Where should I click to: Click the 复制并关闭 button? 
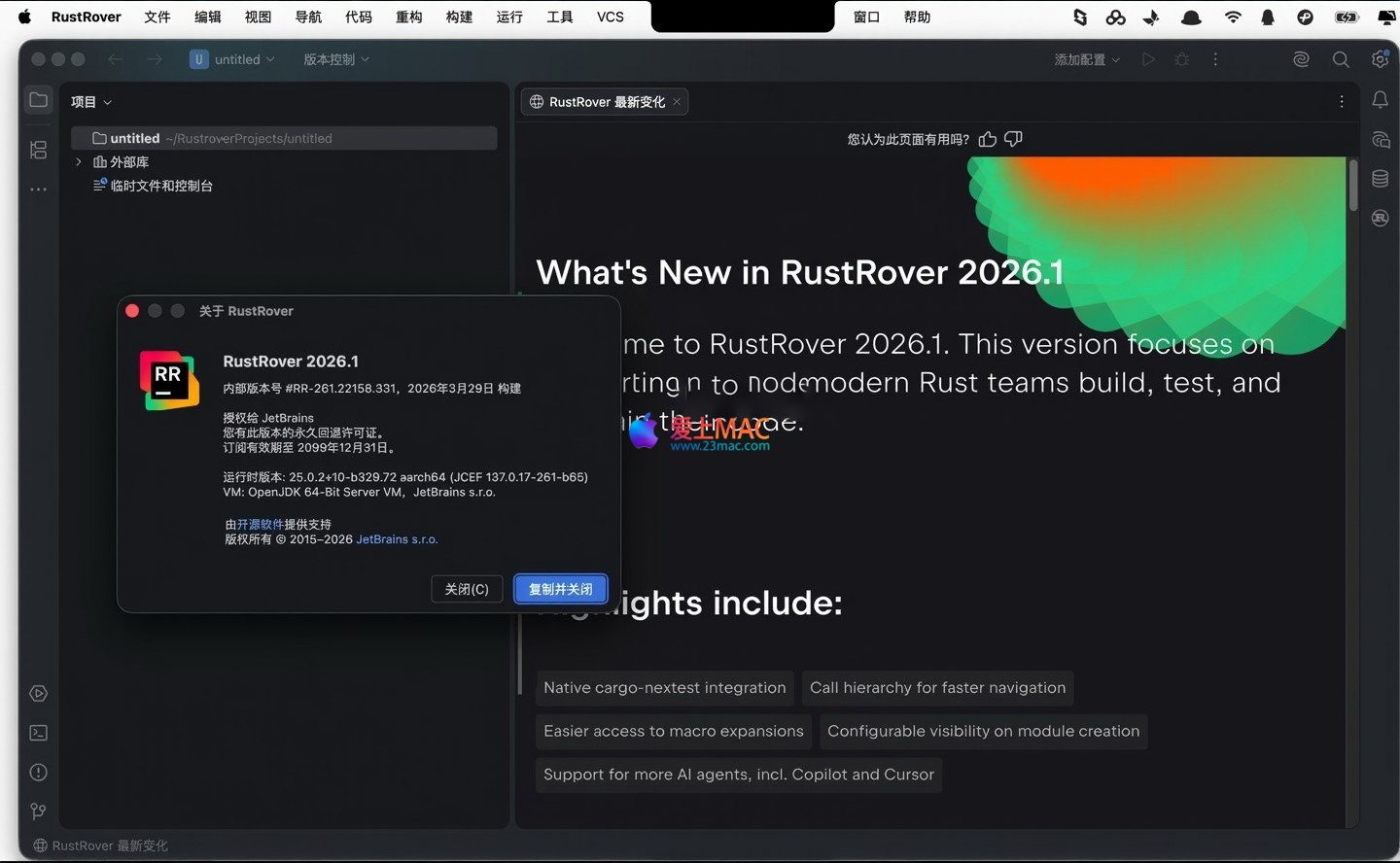[560, 589]
